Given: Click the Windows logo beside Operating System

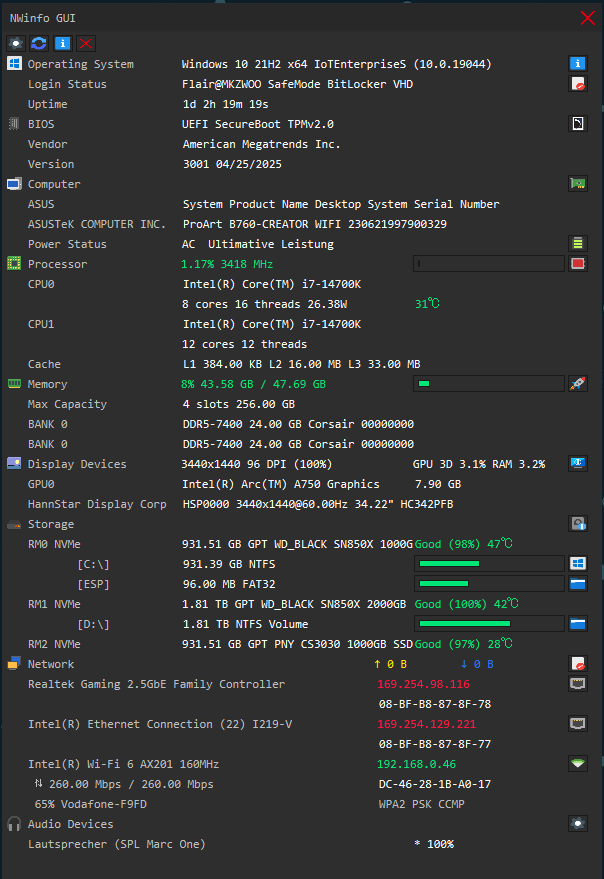Looking at the screenshot, I should coord(14,63).
